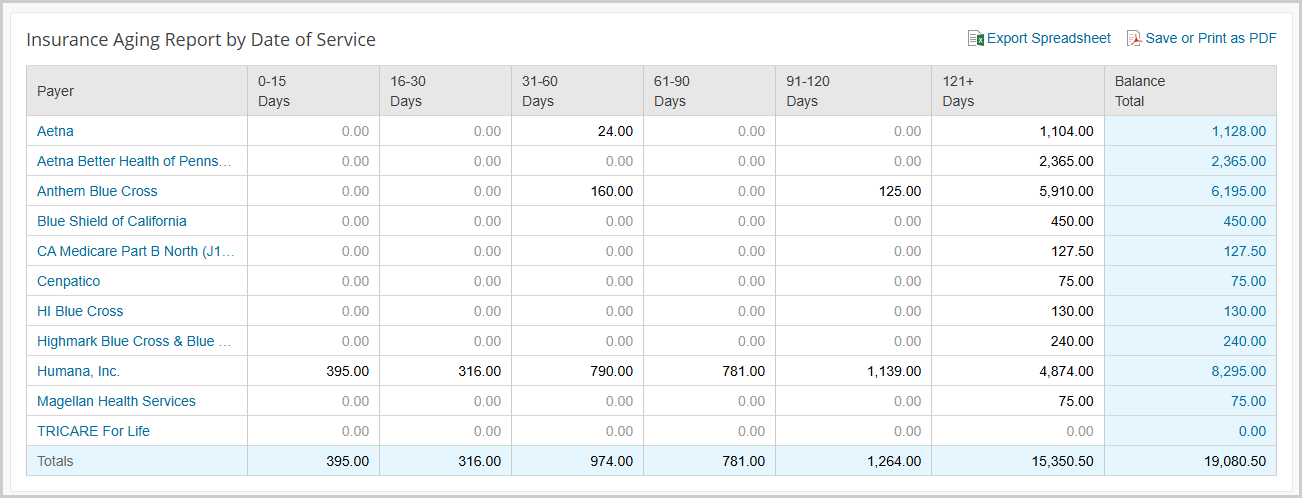Select Anthem 91-120 days value 125.00
This screenshot has height=498, width=1302.
900,191
